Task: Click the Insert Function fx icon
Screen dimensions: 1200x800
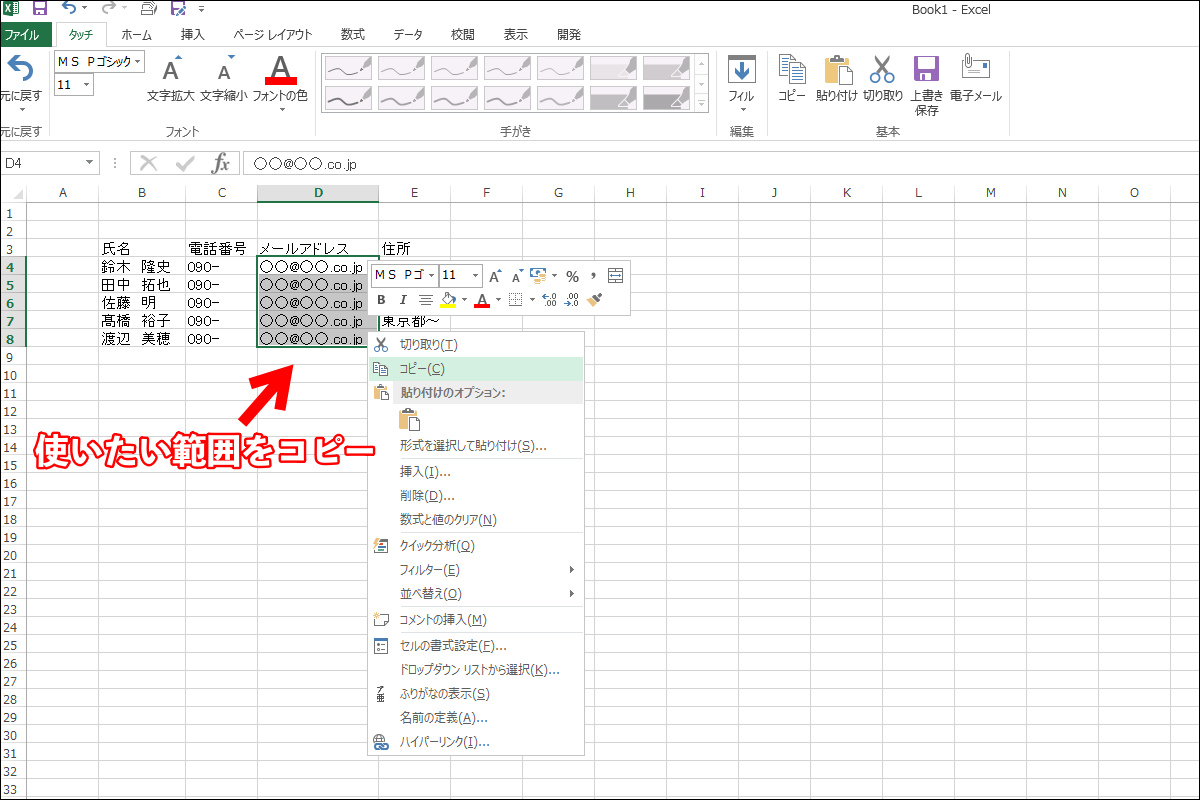Action: pyautogui.click(x=221, y=163)
